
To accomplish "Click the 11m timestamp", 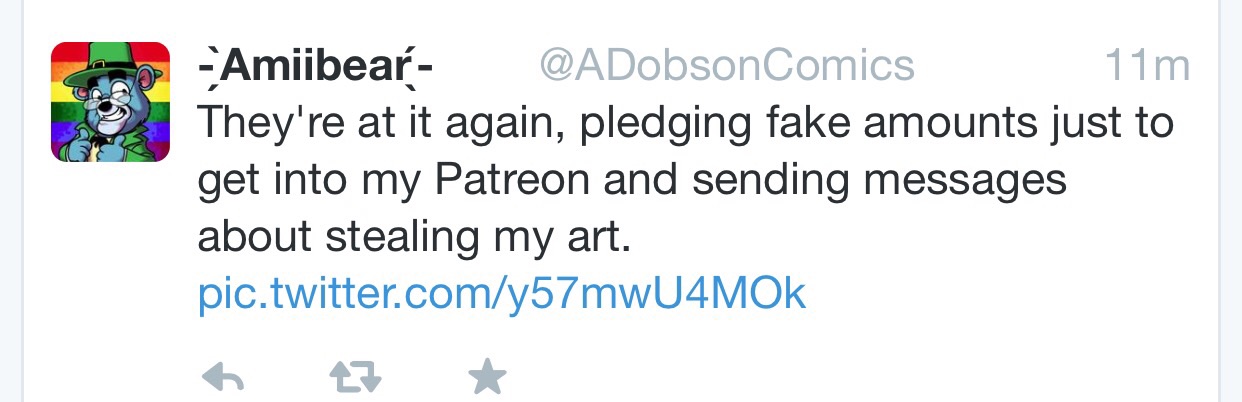I will click(1147, 66).
